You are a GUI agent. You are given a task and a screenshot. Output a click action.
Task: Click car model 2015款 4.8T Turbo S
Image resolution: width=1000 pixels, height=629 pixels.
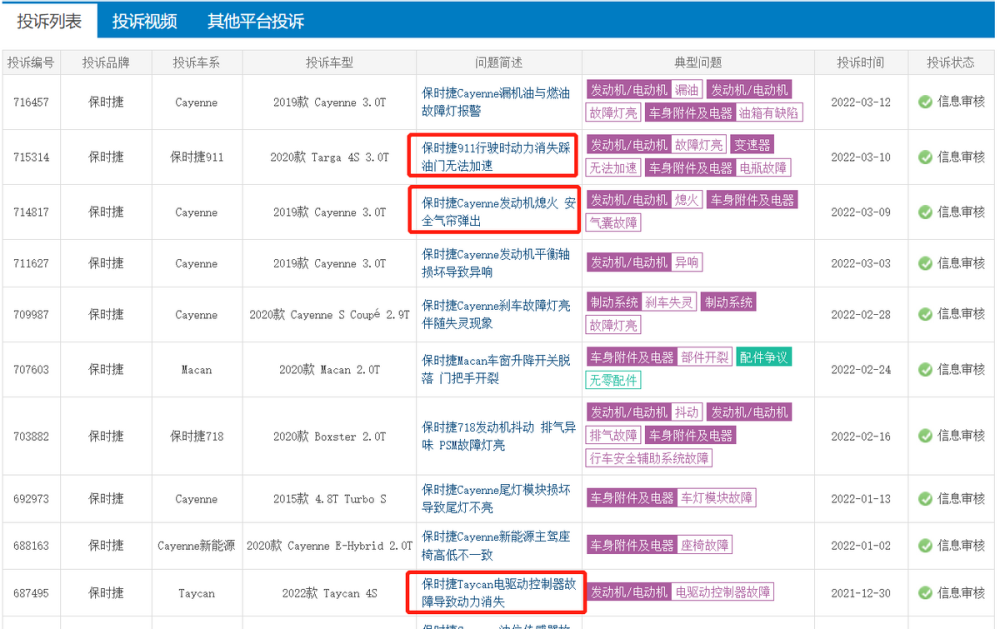point(329,499)
